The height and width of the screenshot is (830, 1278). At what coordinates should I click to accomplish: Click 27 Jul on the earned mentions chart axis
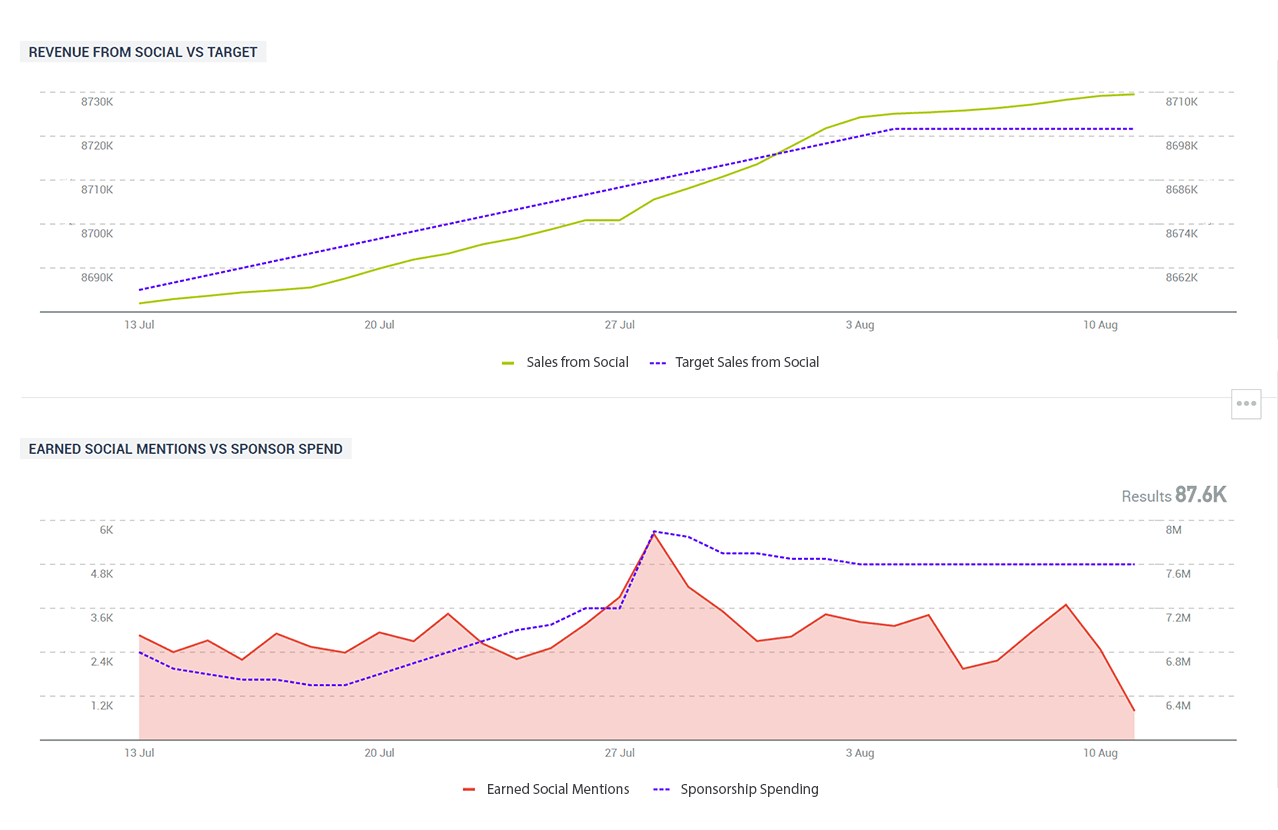point(620,752)
